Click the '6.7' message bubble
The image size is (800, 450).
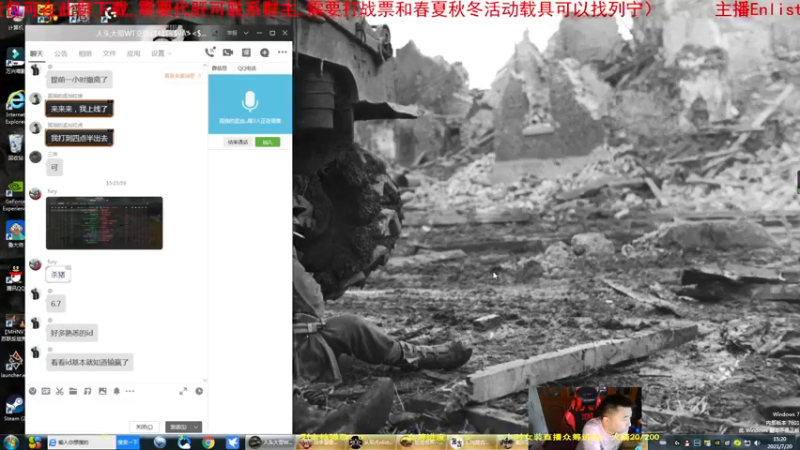56,304
